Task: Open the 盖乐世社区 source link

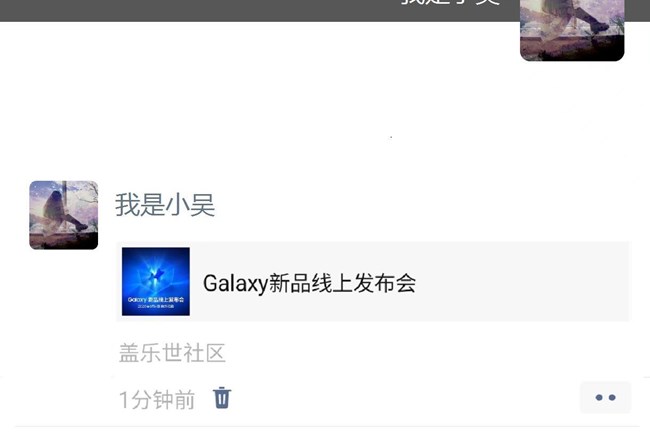Action: (x=172, y=353)
